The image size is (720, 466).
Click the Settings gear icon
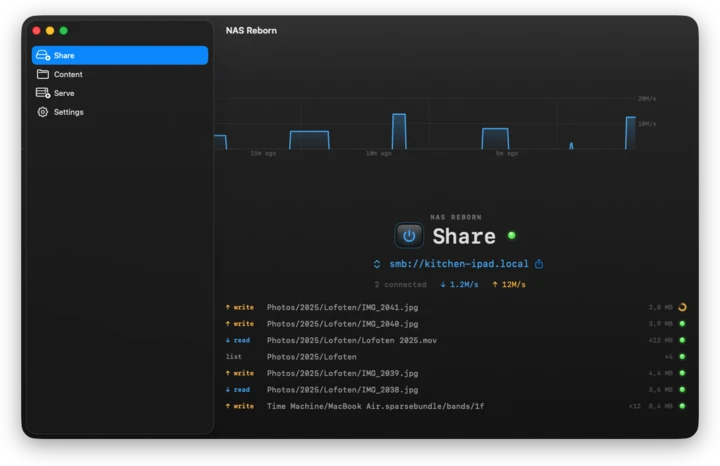pos(43,112)
